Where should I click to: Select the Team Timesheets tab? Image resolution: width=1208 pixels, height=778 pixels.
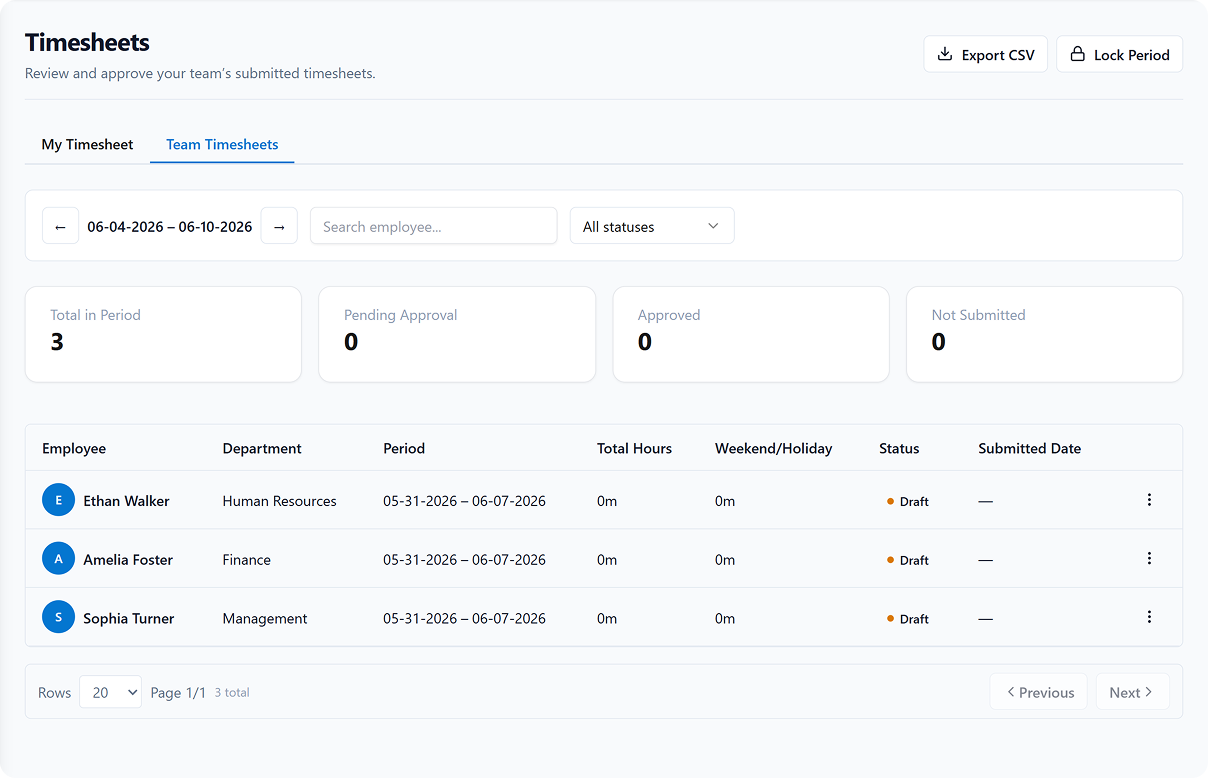coord(222,144)
